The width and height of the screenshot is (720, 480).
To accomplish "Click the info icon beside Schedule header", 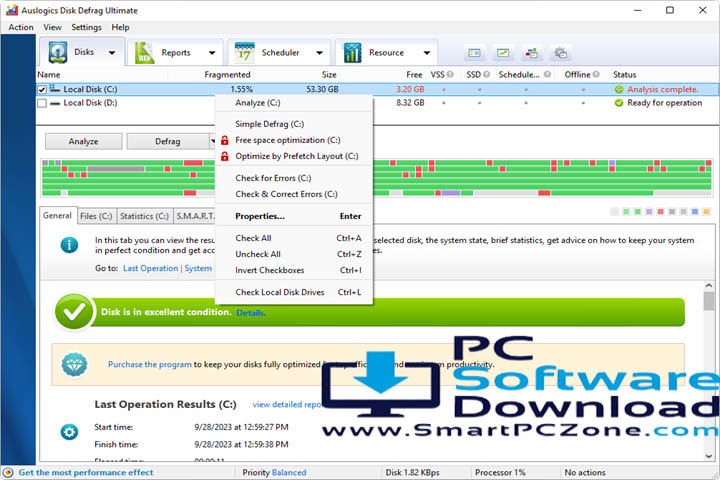I will tap(547, 74).
